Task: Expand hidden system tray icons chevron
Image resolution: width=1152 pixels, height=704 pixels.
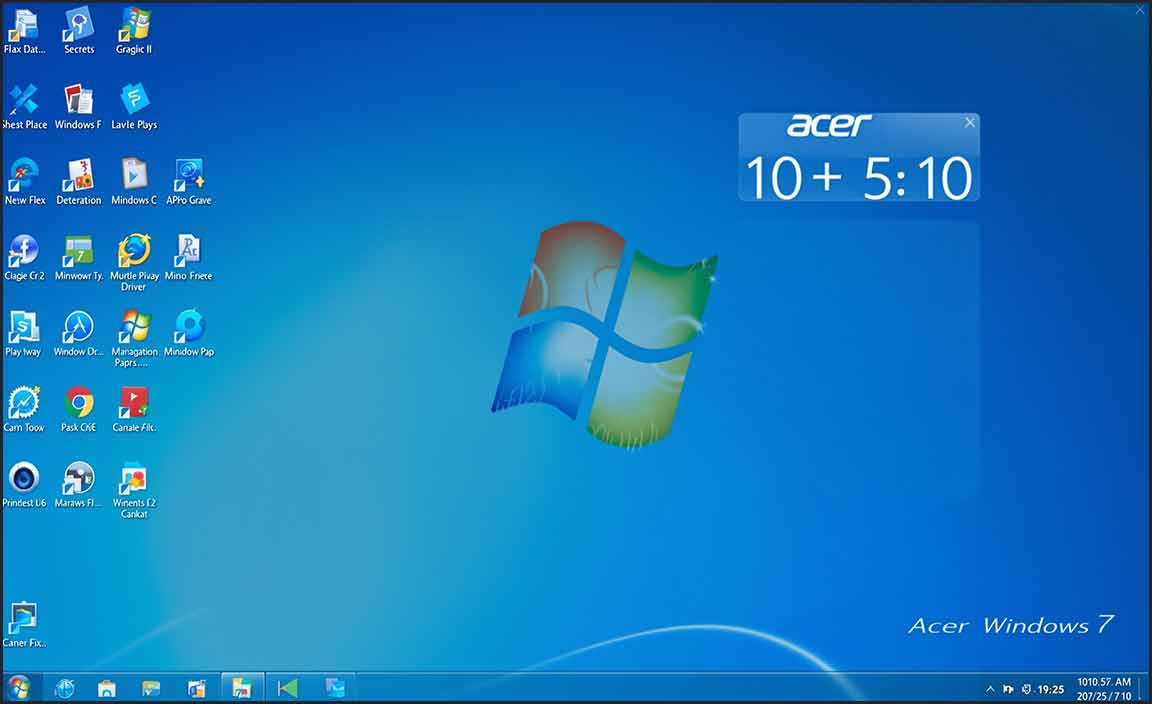Action: [x=990, y=689]
